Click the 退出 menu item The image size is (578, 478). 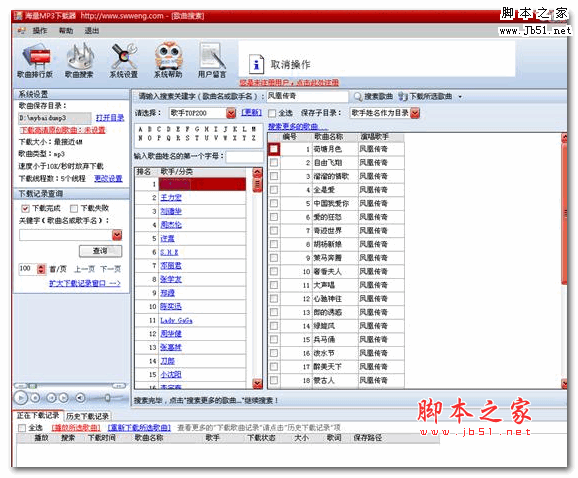[92, 31]
